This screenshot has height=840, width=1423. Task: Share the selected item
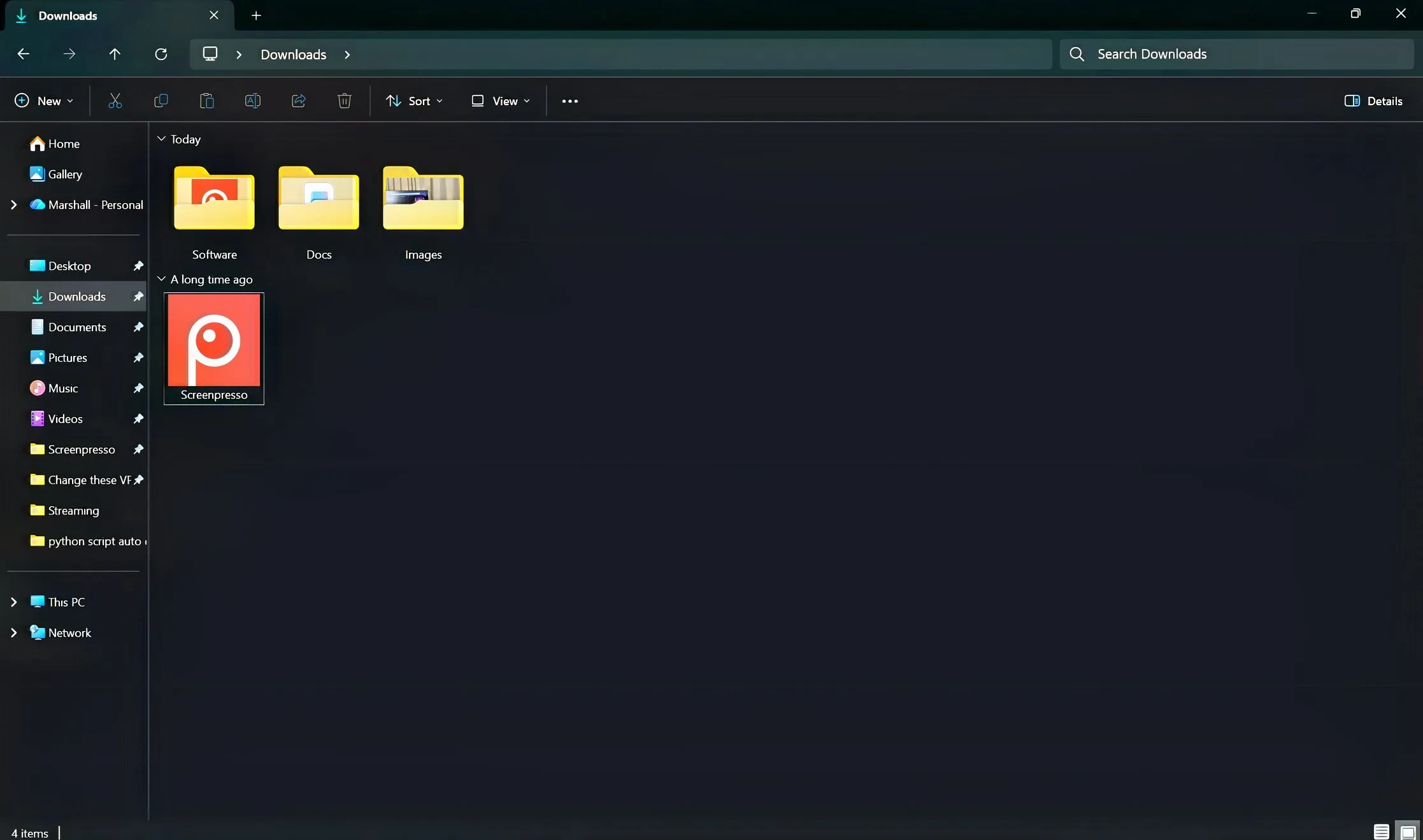298,101
